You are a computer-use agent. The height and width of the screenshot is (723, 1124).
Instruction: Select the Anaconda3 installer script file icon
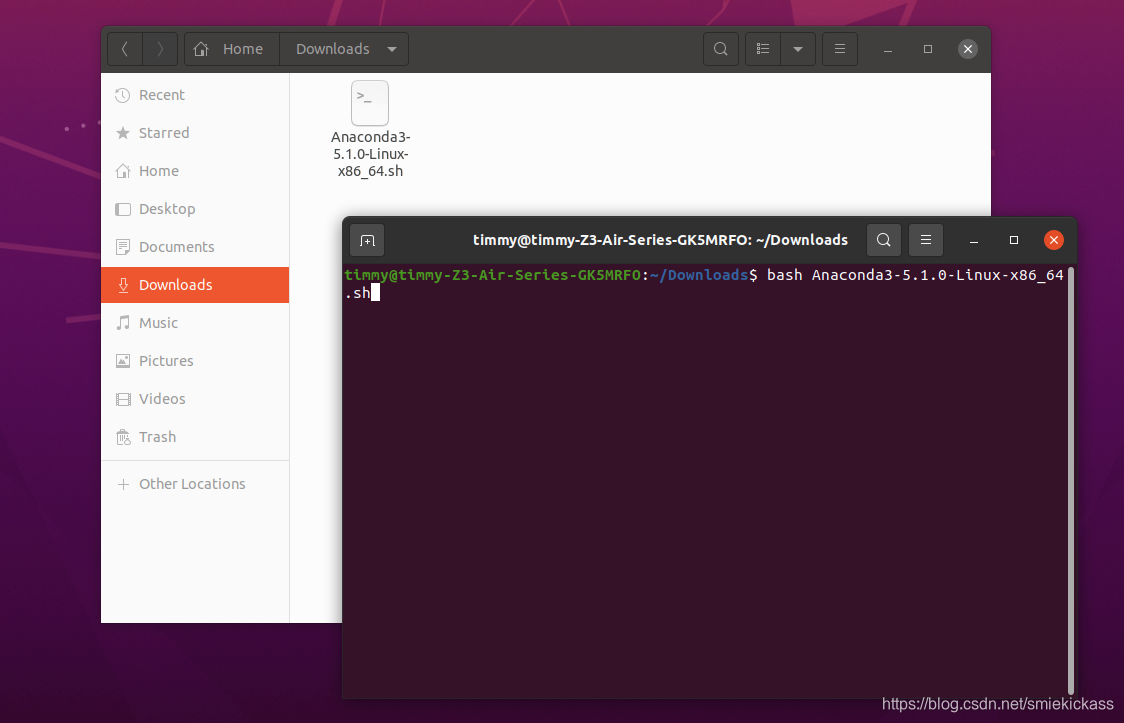[370, 103]
